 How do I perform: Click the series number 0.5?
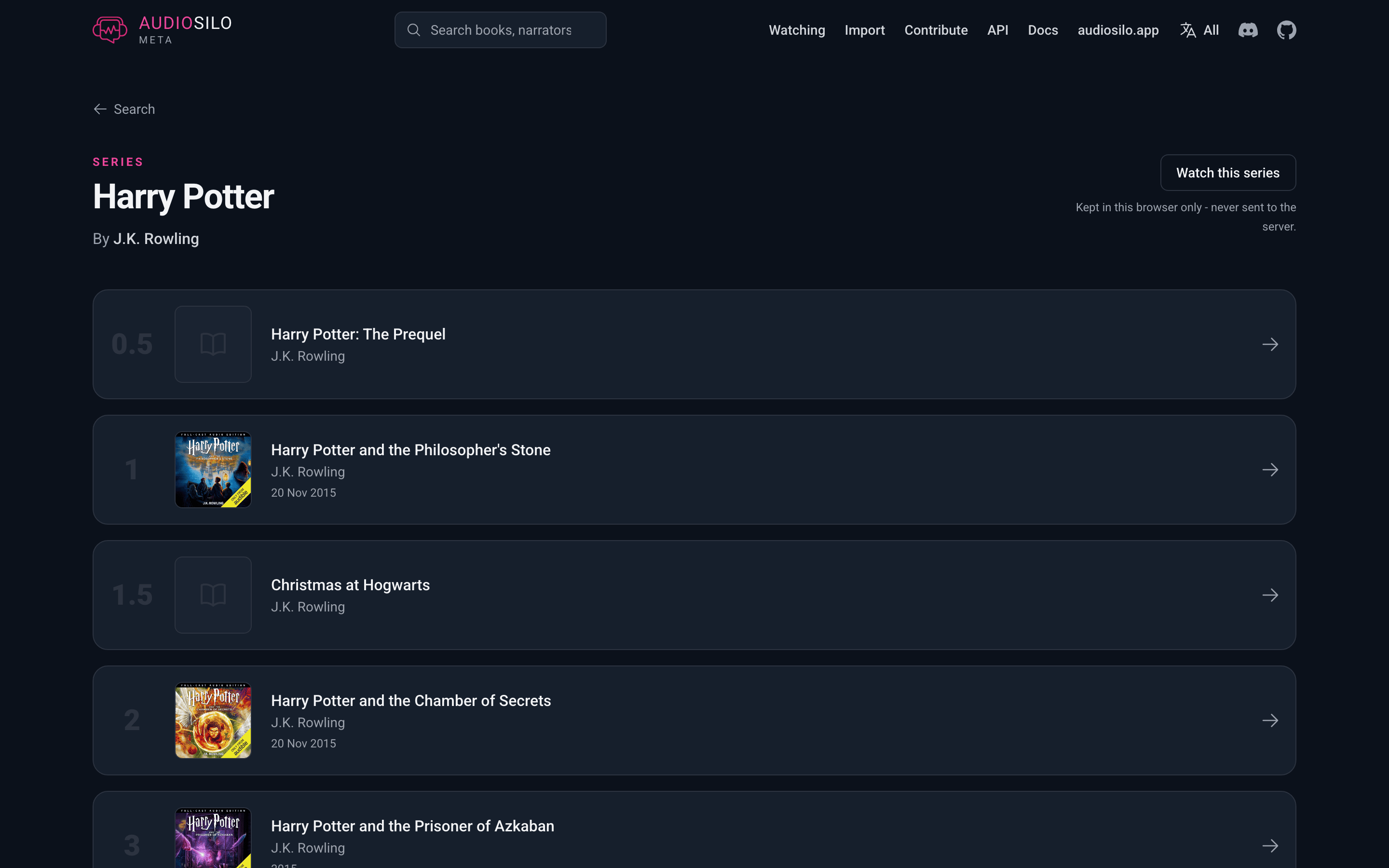click(132, 344)
